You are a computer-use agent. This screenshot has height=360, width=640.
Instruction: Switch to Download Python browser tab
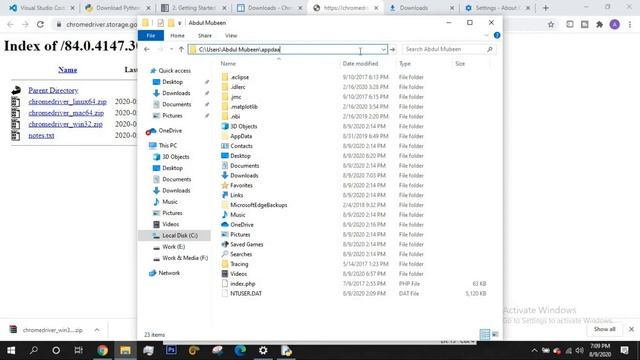coord(118,8)
